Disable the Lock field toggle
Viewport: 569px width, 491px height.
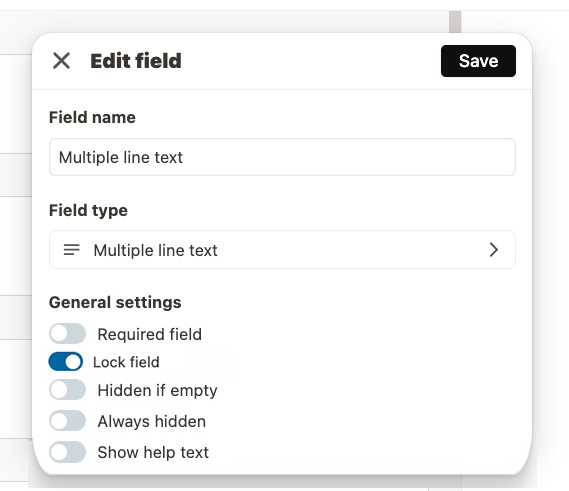(66, 361)
